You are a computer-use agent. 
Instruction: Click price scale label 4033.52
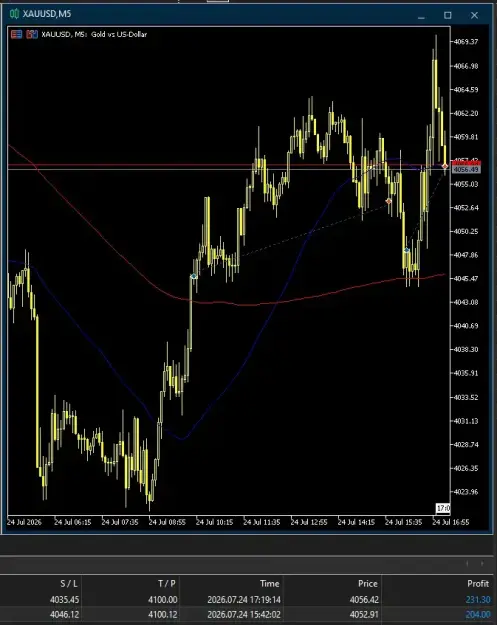click(x=466, y=397)
